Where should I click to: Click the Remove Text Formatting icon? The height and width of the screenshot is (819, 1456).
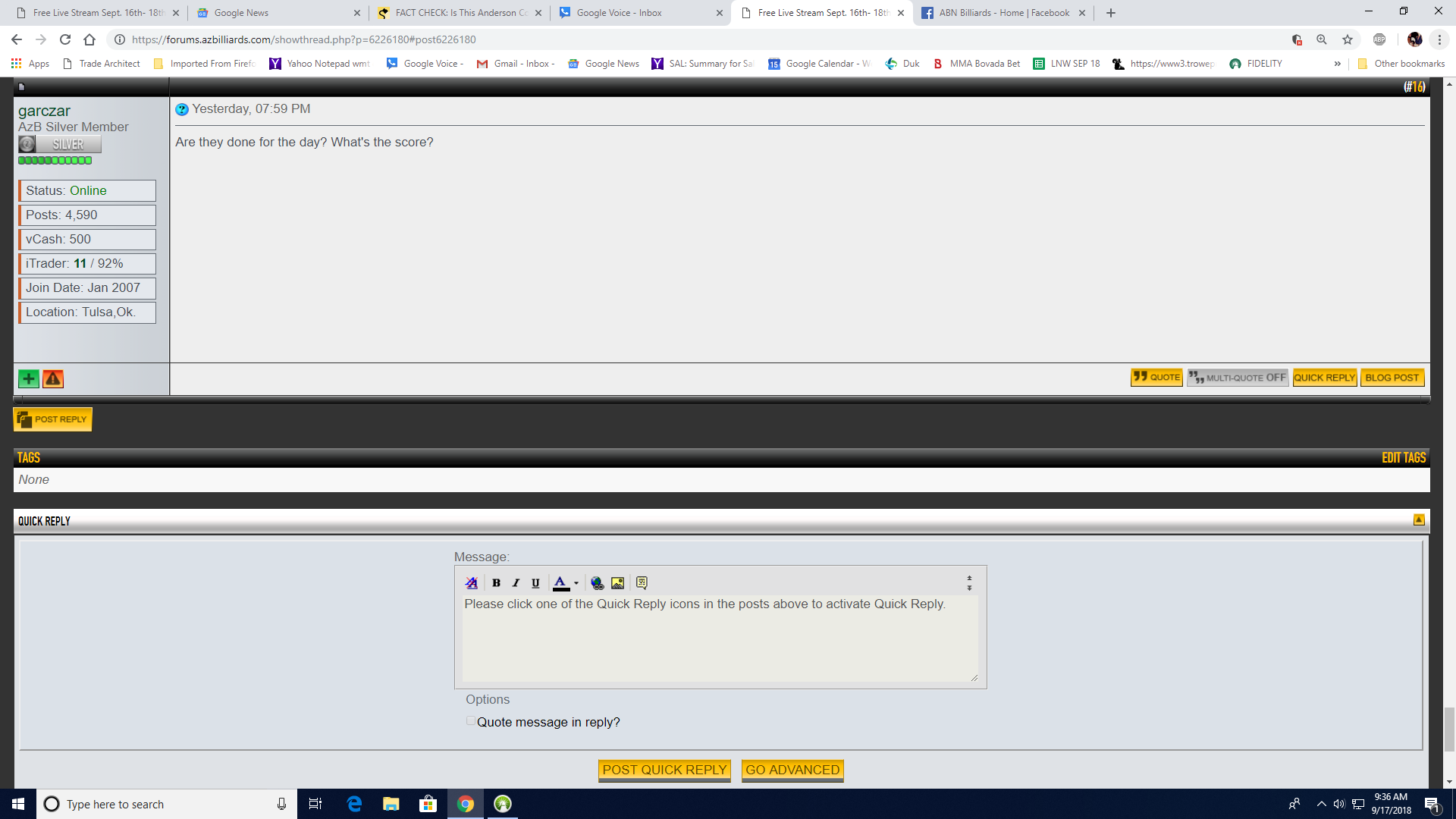[x=471, y=583]
